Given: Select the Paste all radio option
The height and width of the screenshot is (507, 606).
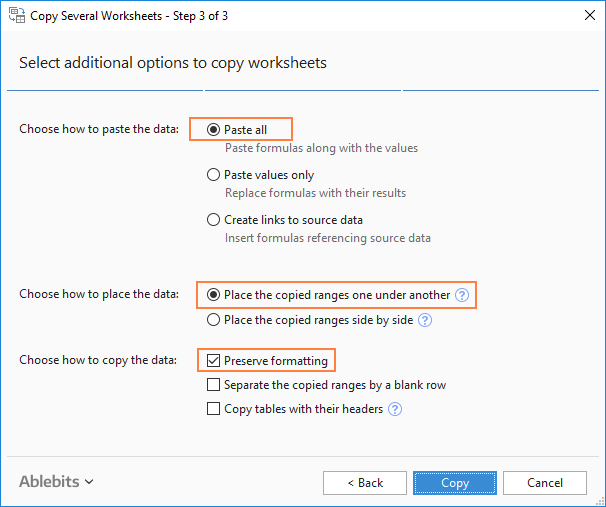Looking at the screenshot, I should (213, 129).
